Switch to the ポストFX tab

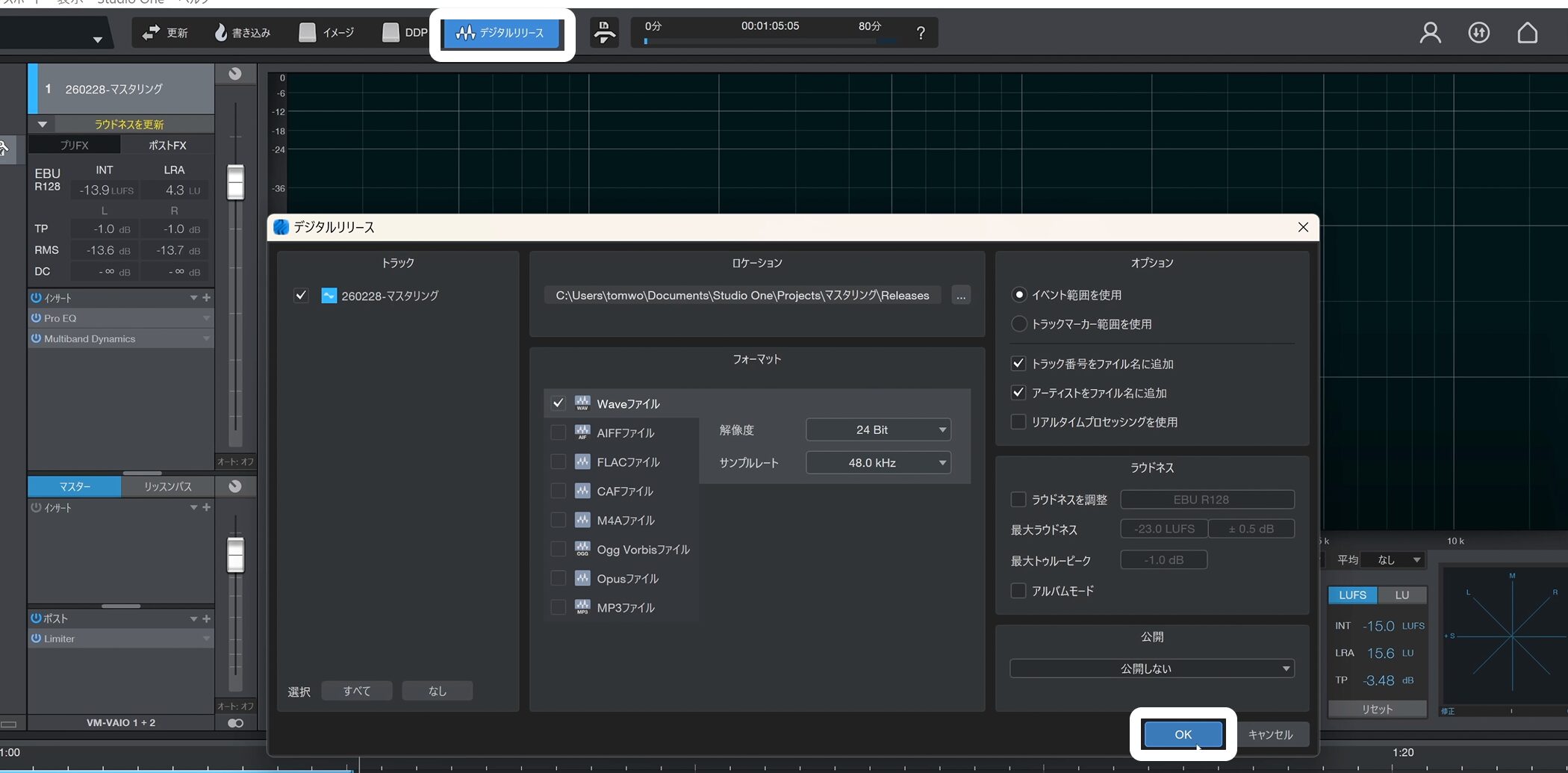pos(167,146)
